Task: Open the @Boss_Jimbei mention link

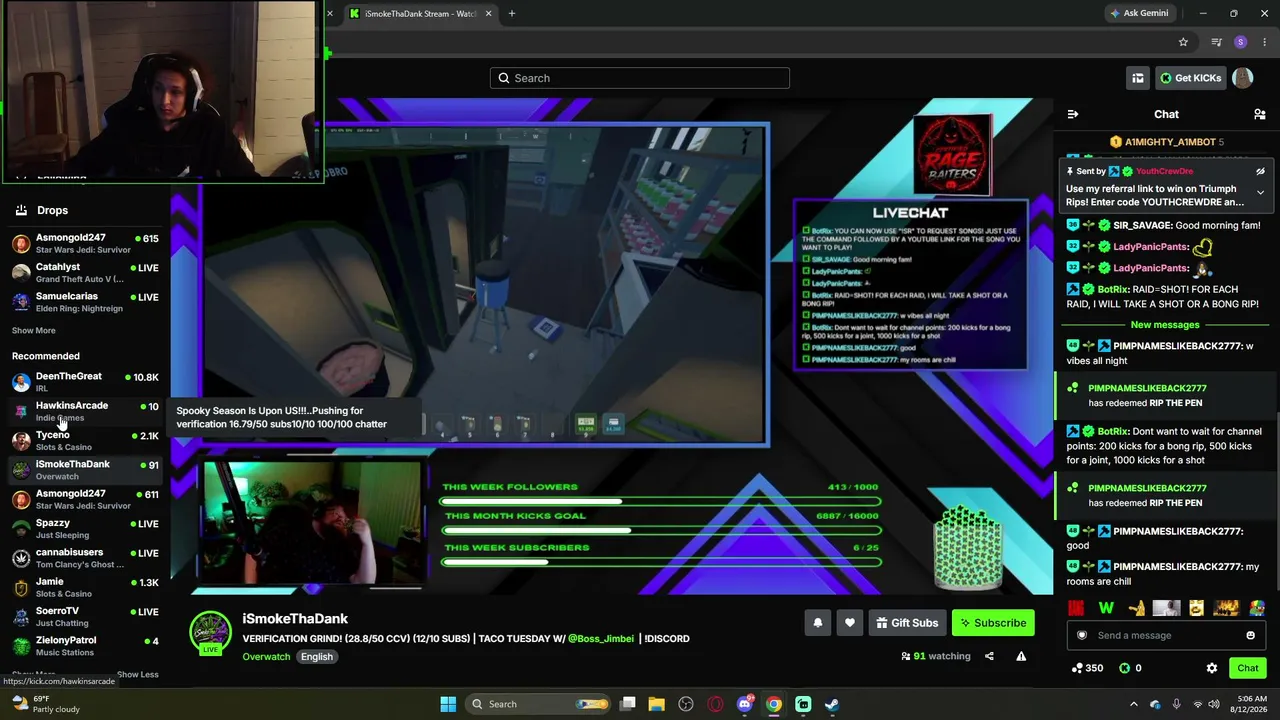Action: [601, 638]
